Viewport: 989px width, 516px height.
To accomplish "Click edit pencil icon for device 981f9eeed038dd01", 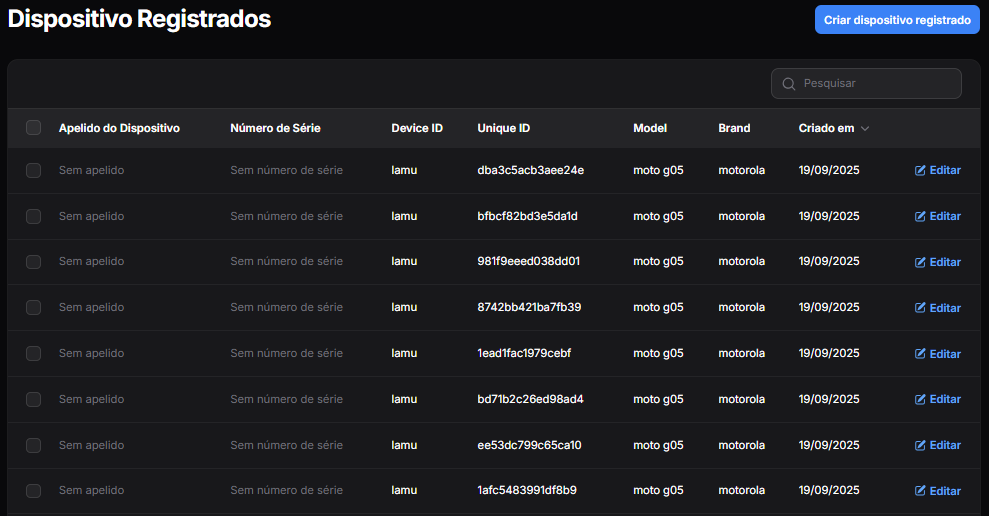I will [920, 263].
